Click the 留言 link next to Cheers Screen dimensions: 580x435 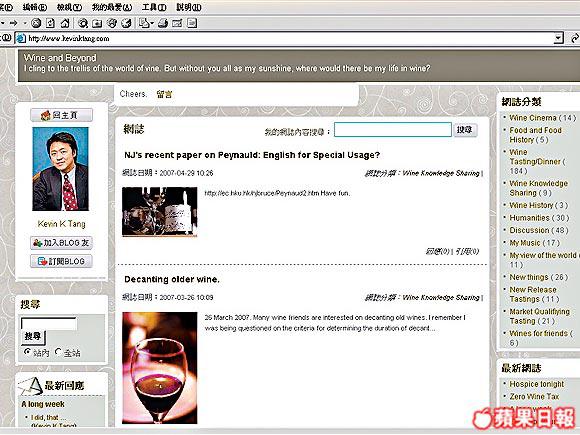click(164, 94)
